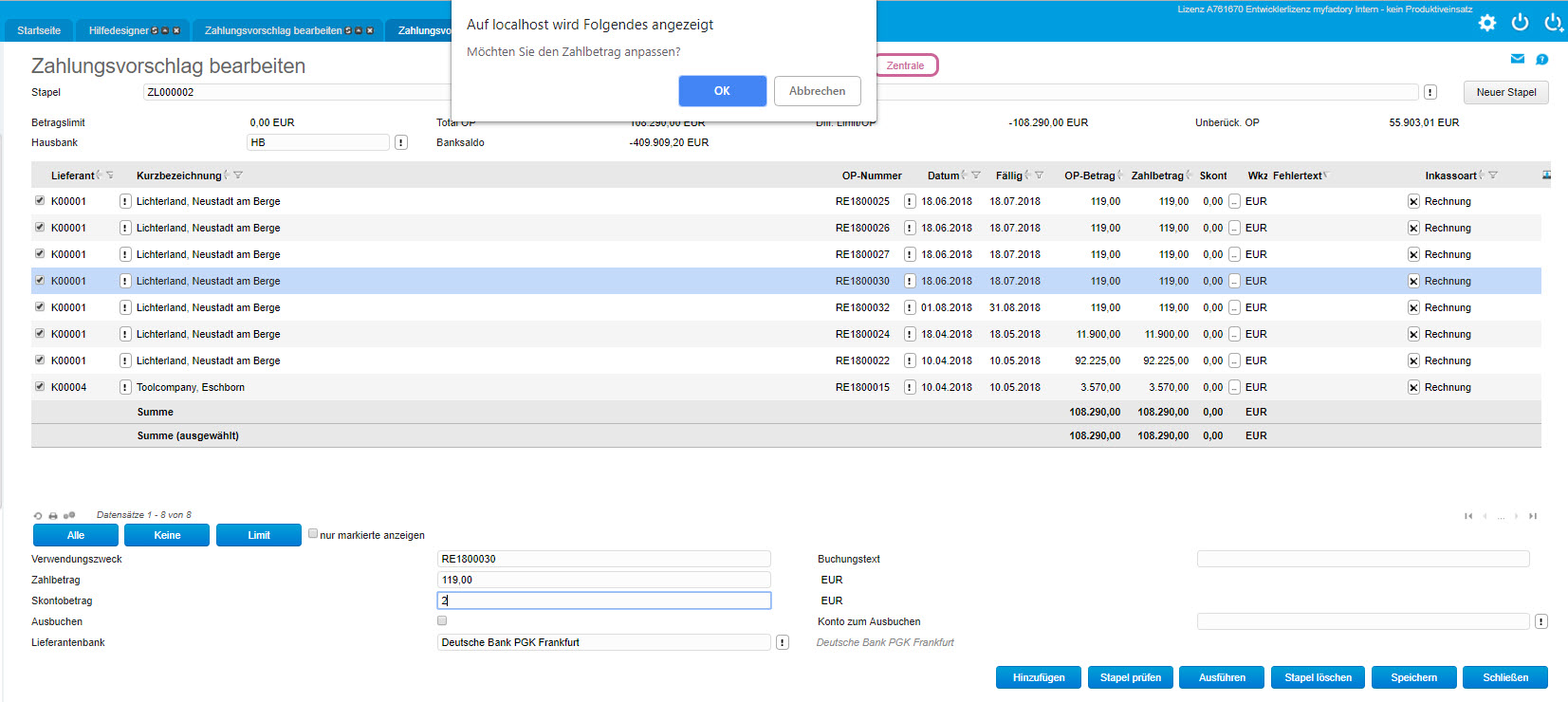Filter the Lieferant column

(x=110, y=175)
